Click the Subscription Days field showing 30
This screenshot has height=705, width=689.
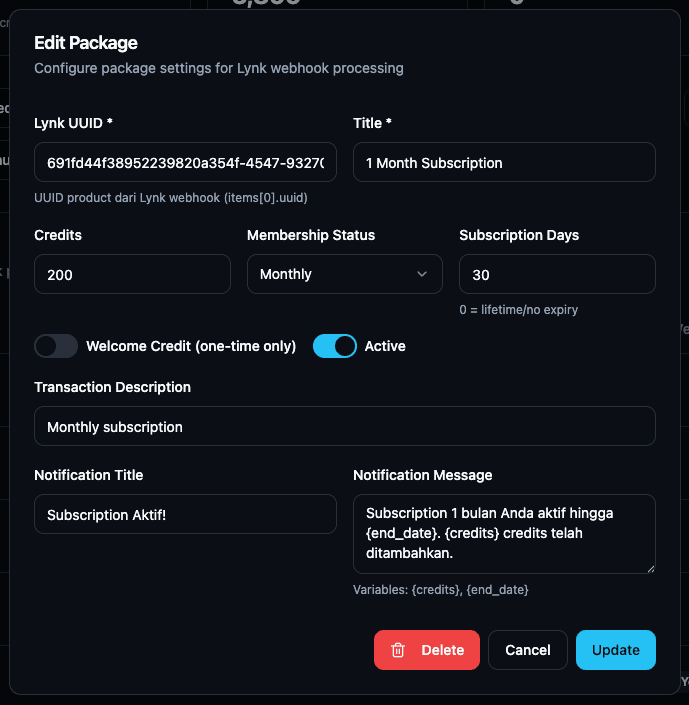coord(557,274)
